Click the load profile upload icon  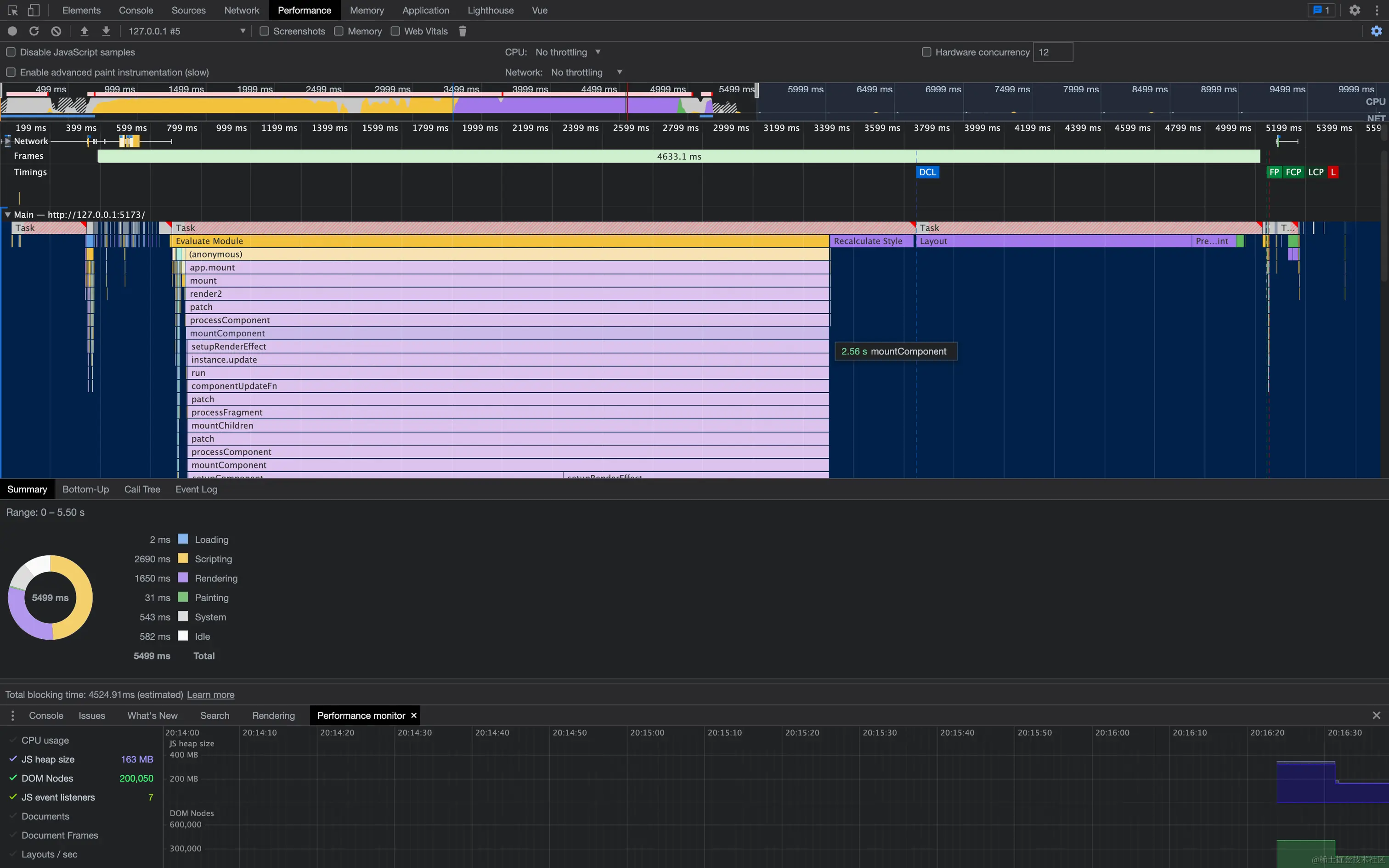coord(85,31)
